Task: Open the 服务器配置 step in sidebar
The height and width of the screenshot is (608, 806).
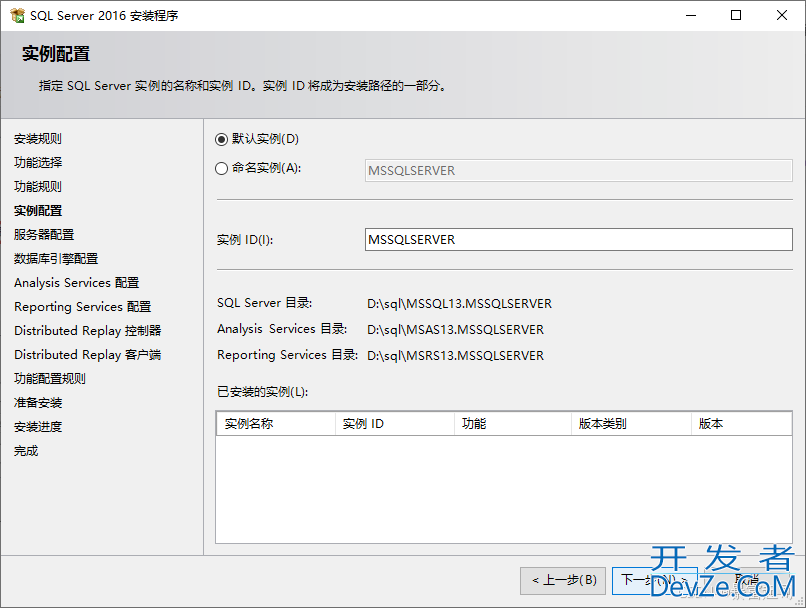Action: [x=44, y=234]
